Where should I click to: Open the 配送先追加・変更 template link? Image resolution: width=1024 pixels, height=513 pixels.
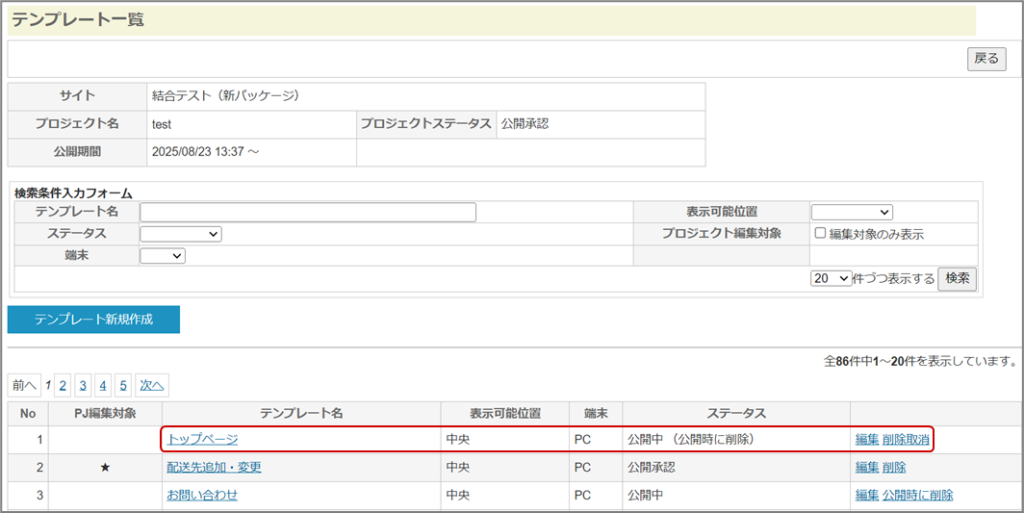214,467
